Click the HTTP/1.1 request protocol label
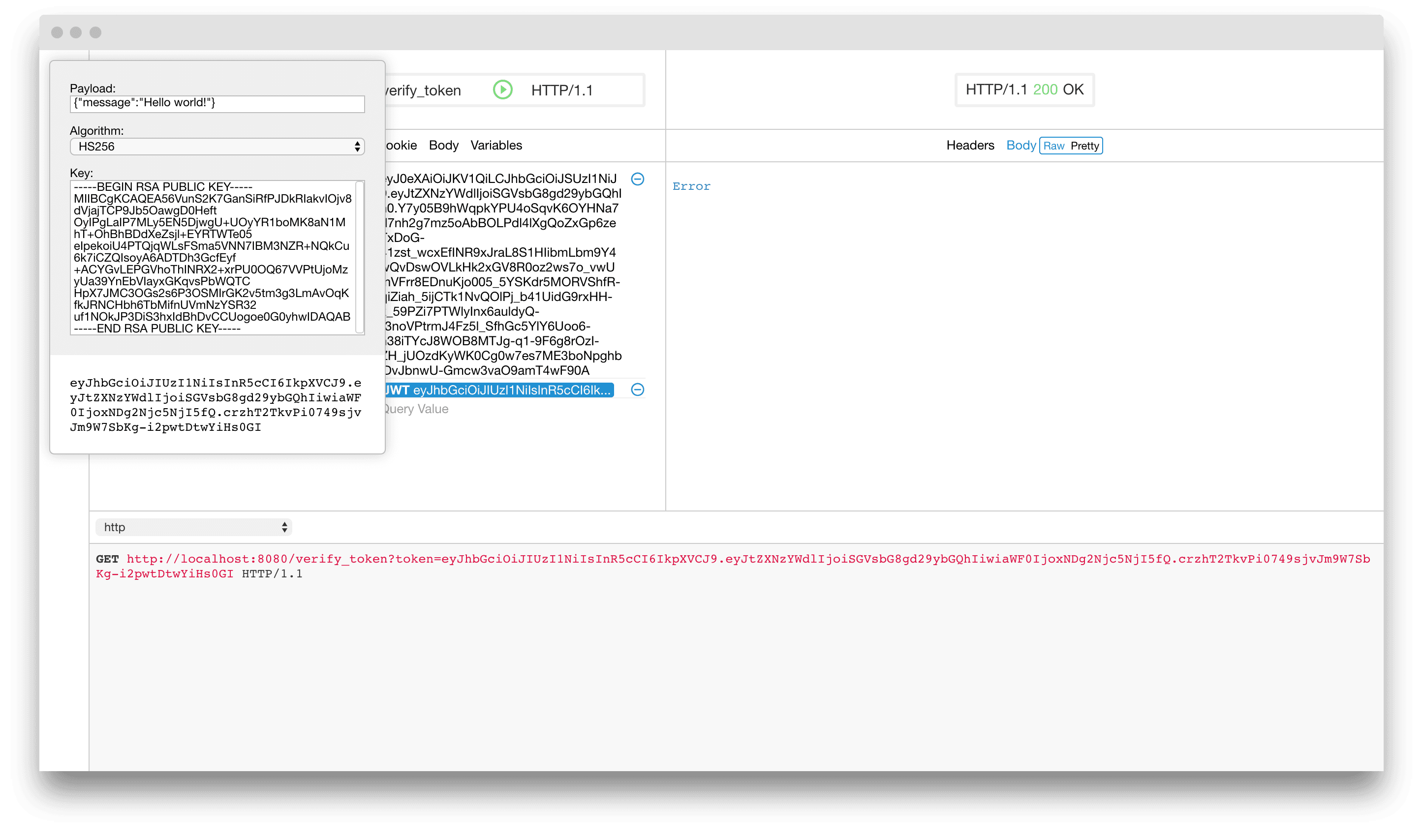The height and width of the screenshot is (840, 1423). tap(562, 90)
